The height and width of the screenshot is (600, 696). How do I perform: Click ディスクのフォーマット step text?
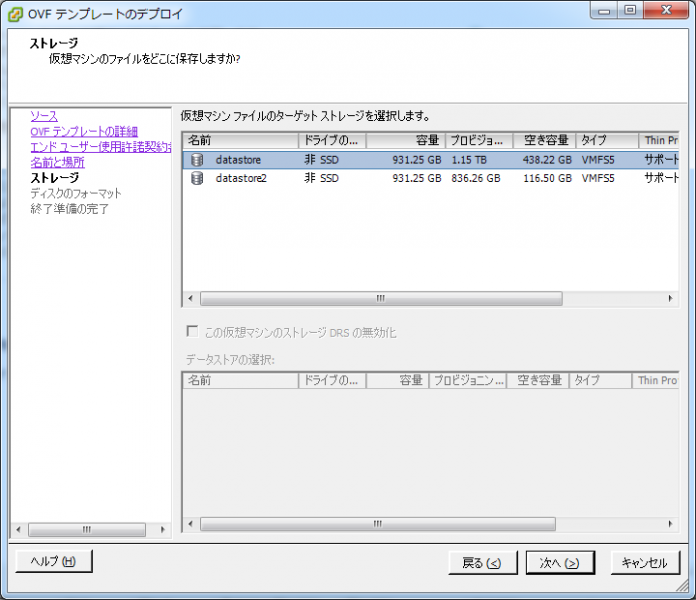[75, 193]
